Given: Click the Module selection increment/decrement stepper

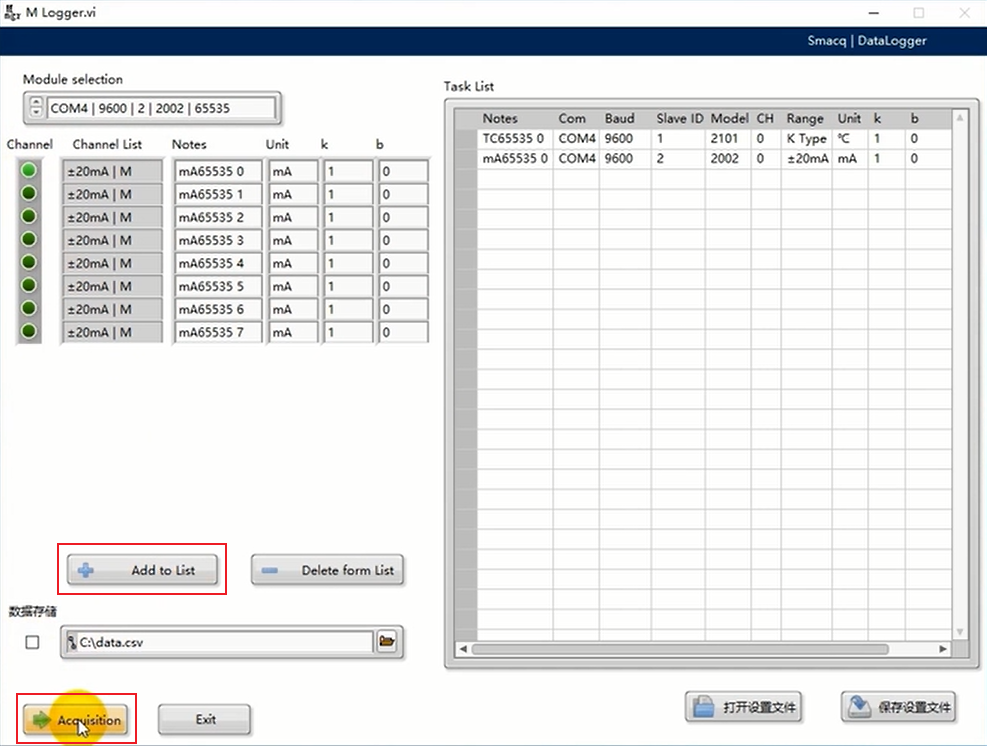Looking at the screenshot, I should (36, 108).
